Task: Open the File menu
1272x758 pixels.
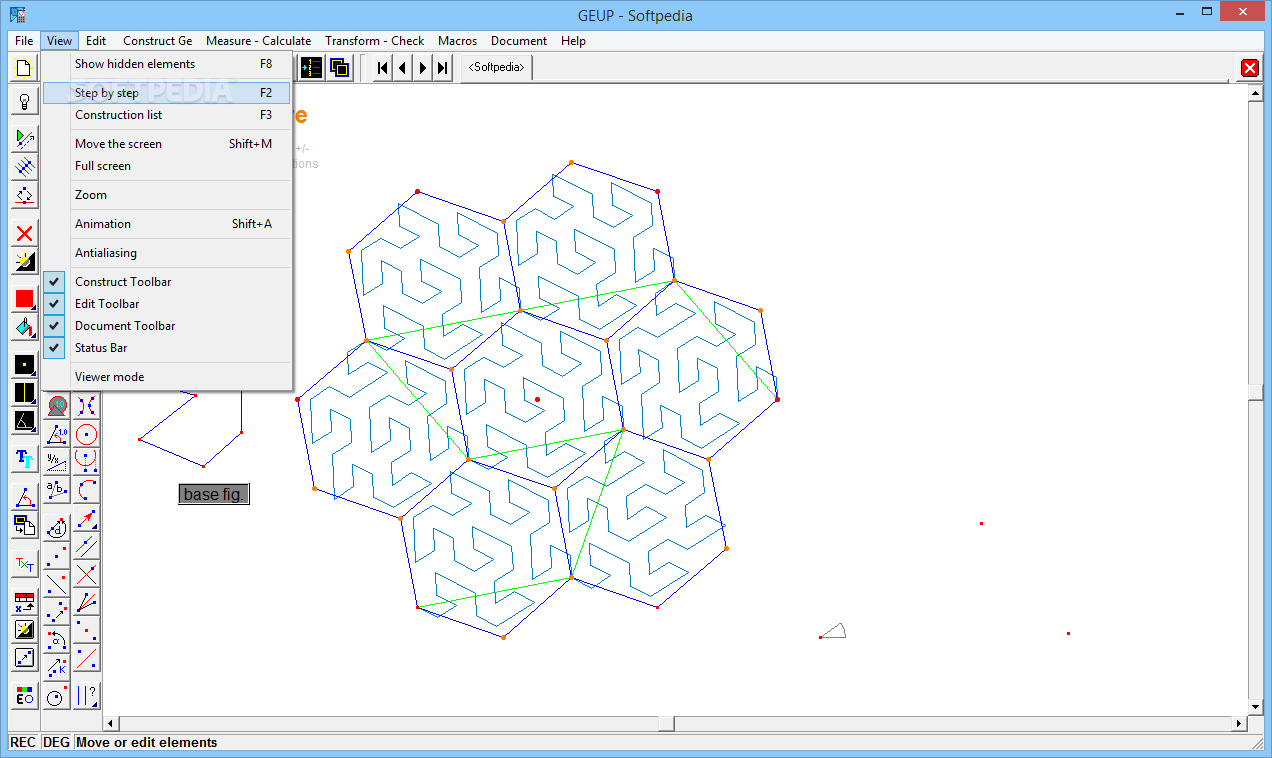Action: coord(24,41)
